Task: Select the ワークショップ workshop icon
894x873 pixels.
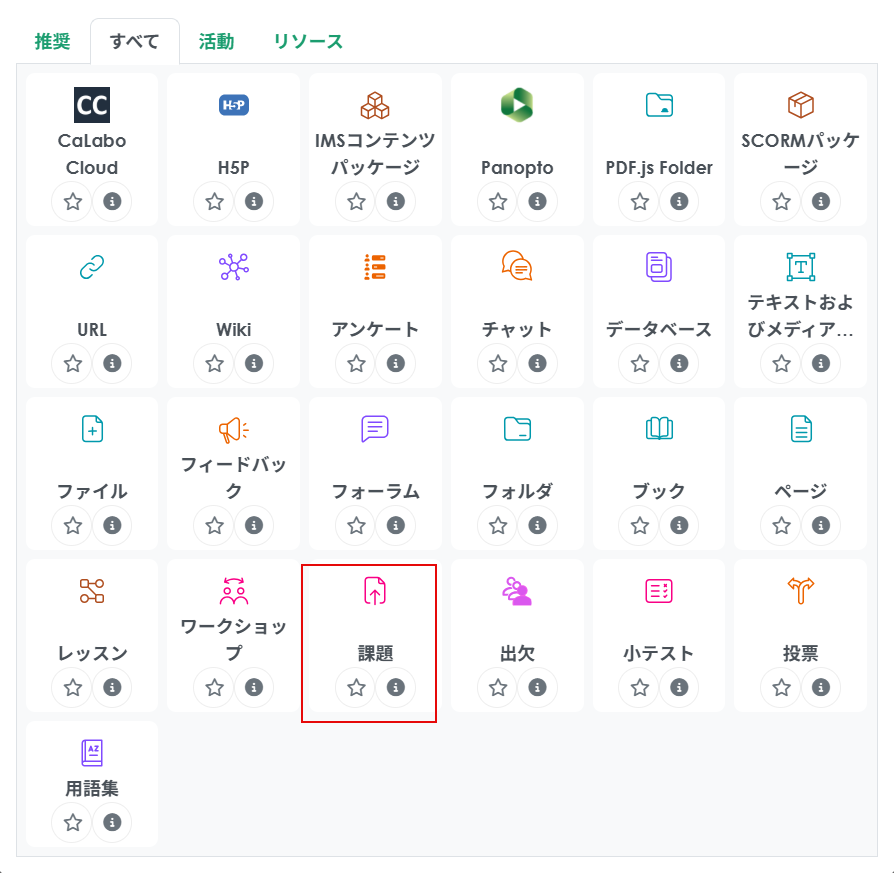Action: click(233, 591)
